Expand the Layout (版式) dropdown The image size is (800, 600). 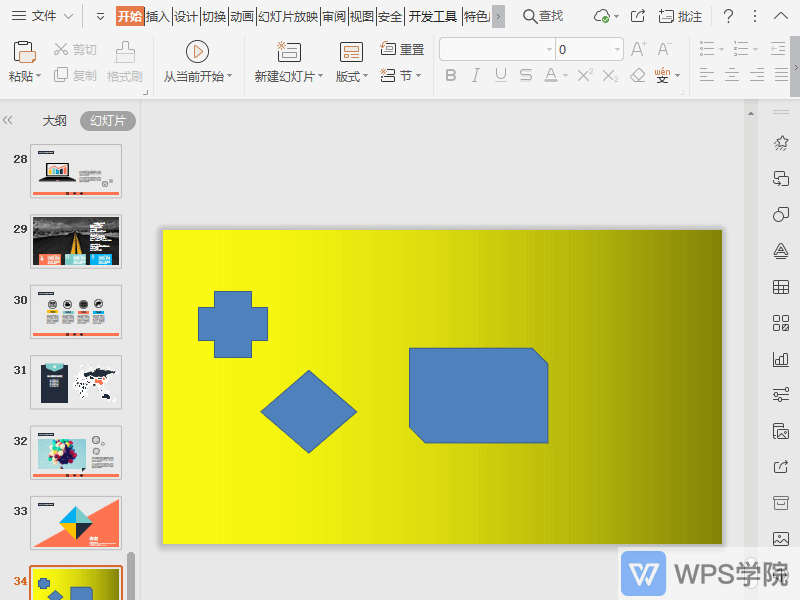(x=352, y=76)
